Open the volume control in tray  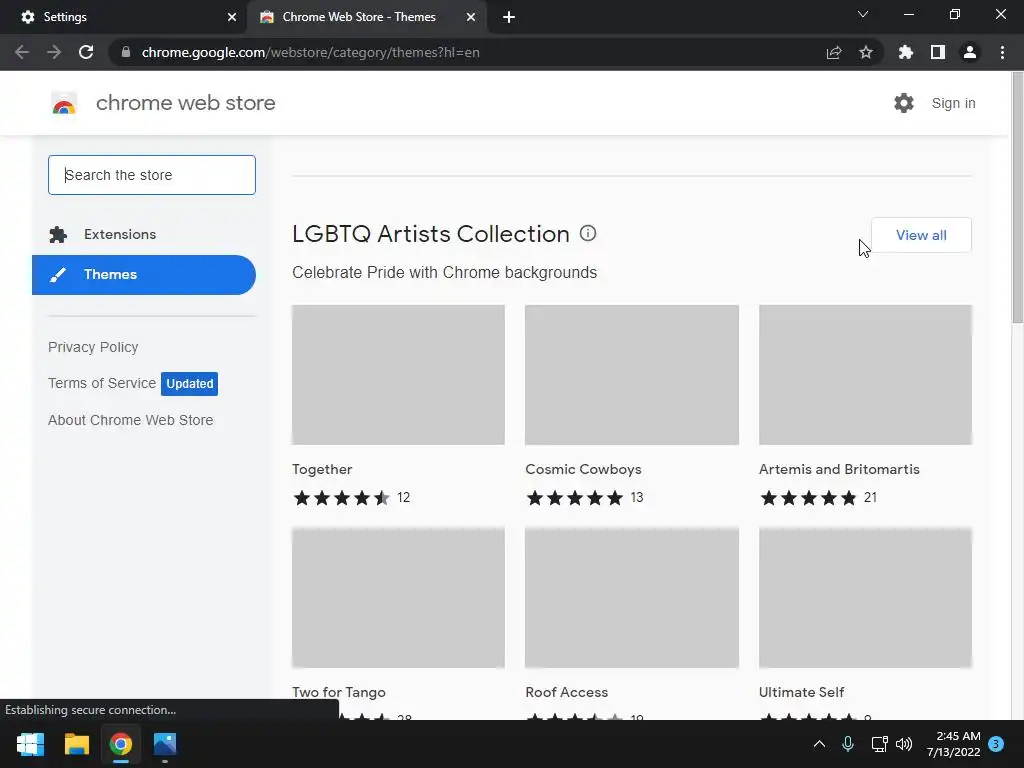pos(904,744)
